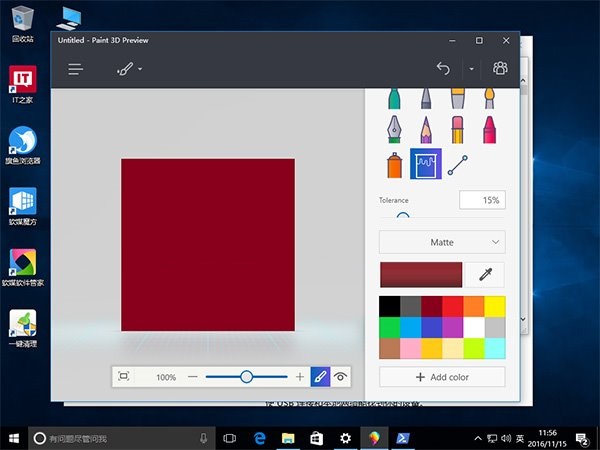Viewport: 600px width, 450px height.
Task: Open the history dropdown beside undo
Action: click(471, 69)
